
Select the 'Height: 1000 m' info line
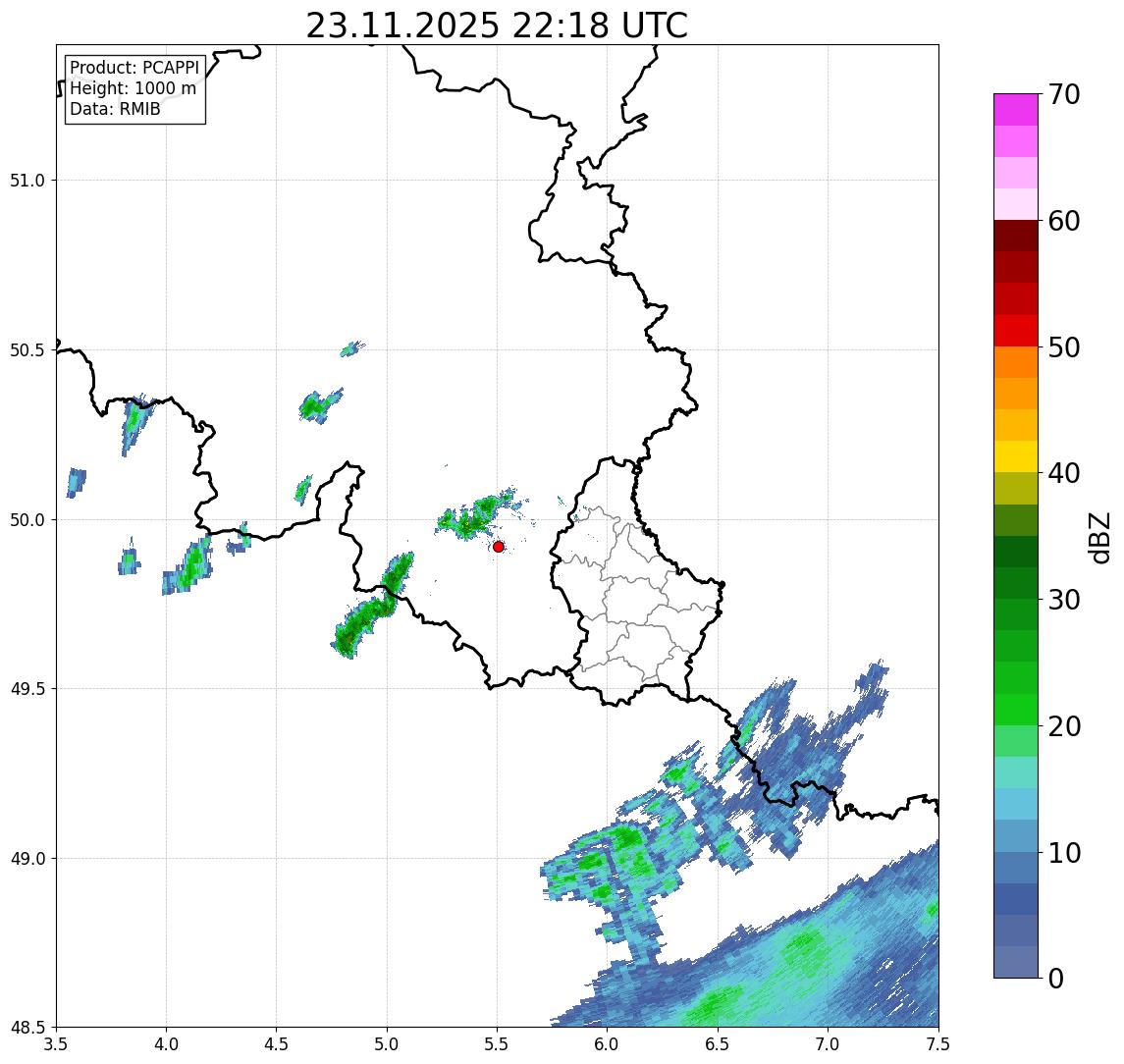click(133, 88)
